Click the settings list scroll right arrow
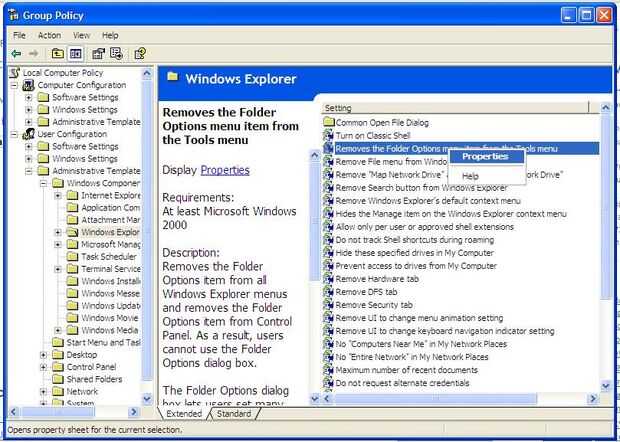This screenshot has width=620, height=442. 593,399
